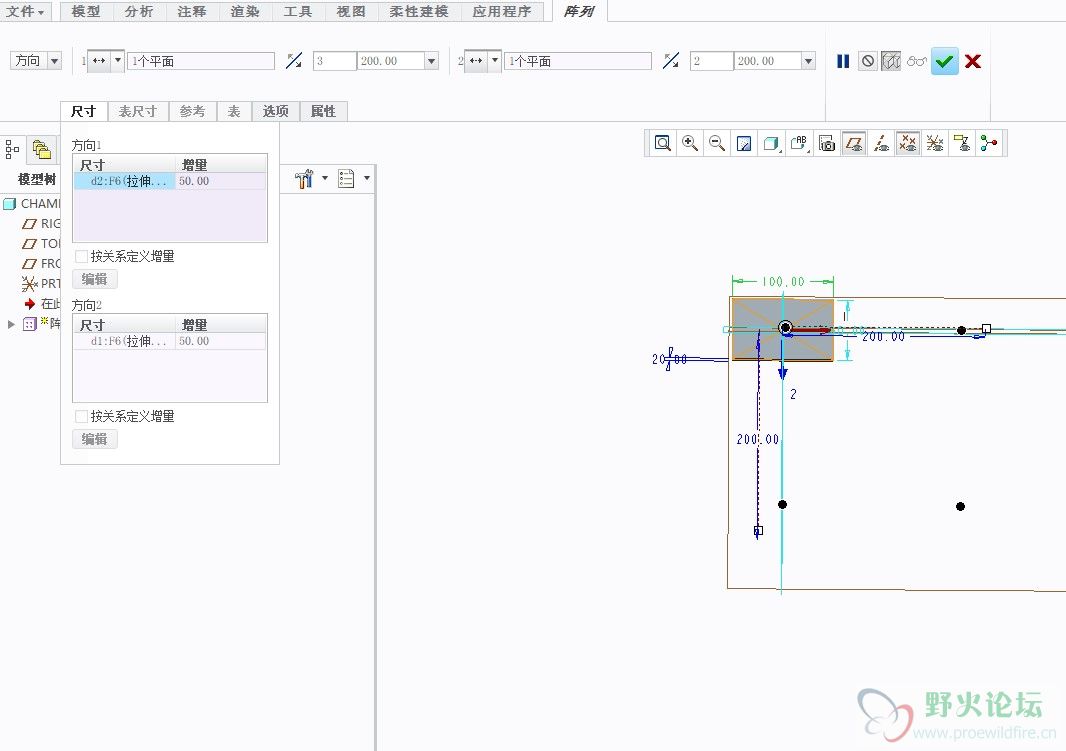Click the Refit view icon
The height and width of the screenshot is (751, 1066).
[662, 143]
